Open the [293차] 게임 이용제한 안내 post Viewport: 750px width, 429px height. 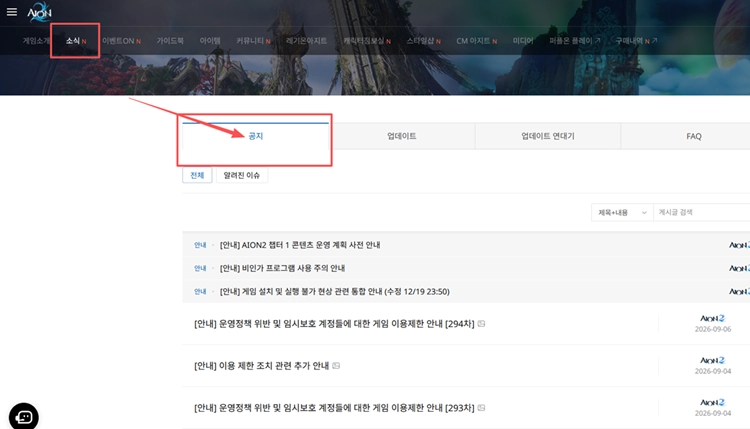(x=334, y=408)
